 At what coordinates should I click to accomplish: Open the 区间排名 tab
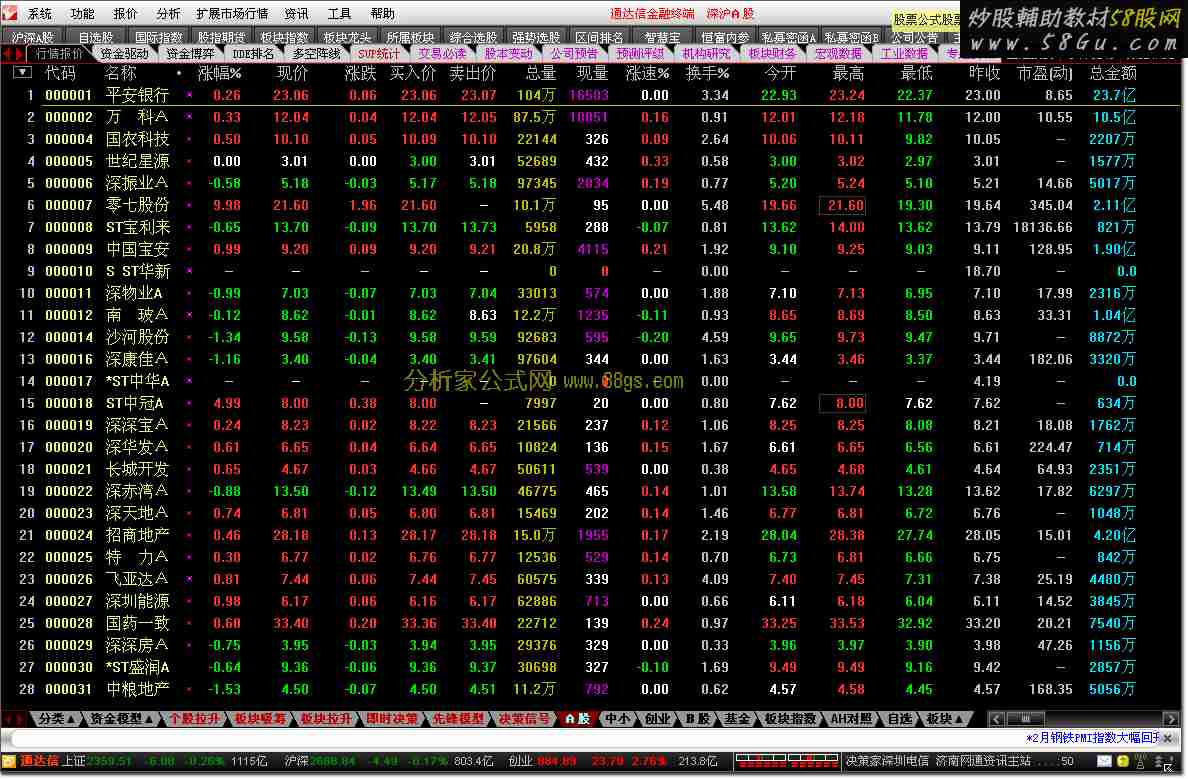point(599,37)
